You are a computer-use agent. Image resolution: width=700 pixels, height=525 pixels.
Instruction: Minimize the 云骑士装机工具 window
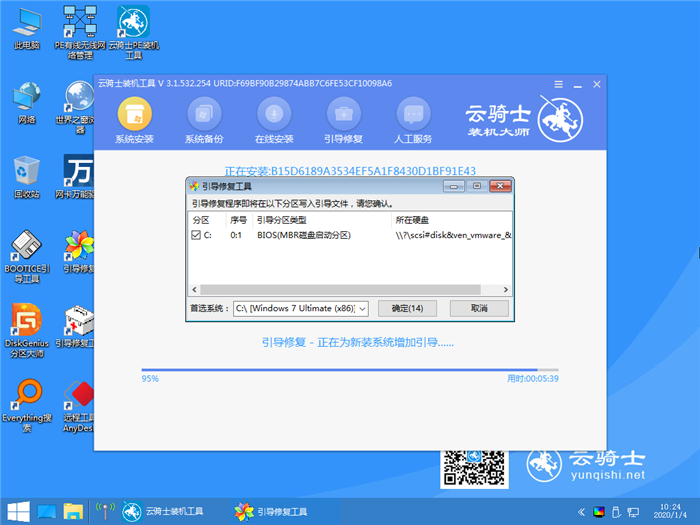(x=578, y=84)
